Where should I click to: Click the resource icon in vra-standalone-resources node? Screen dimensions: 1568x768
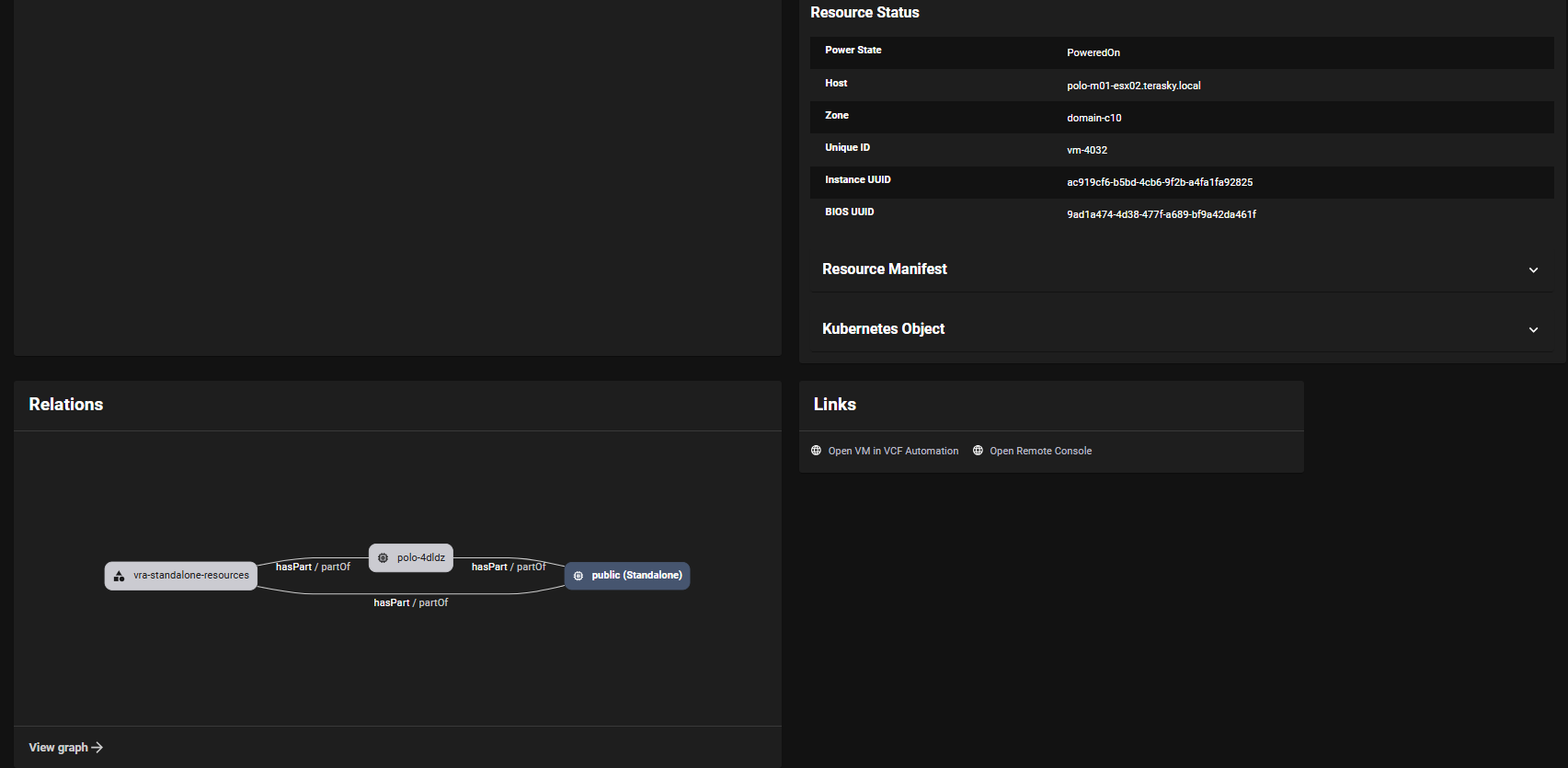click(119, 576)
